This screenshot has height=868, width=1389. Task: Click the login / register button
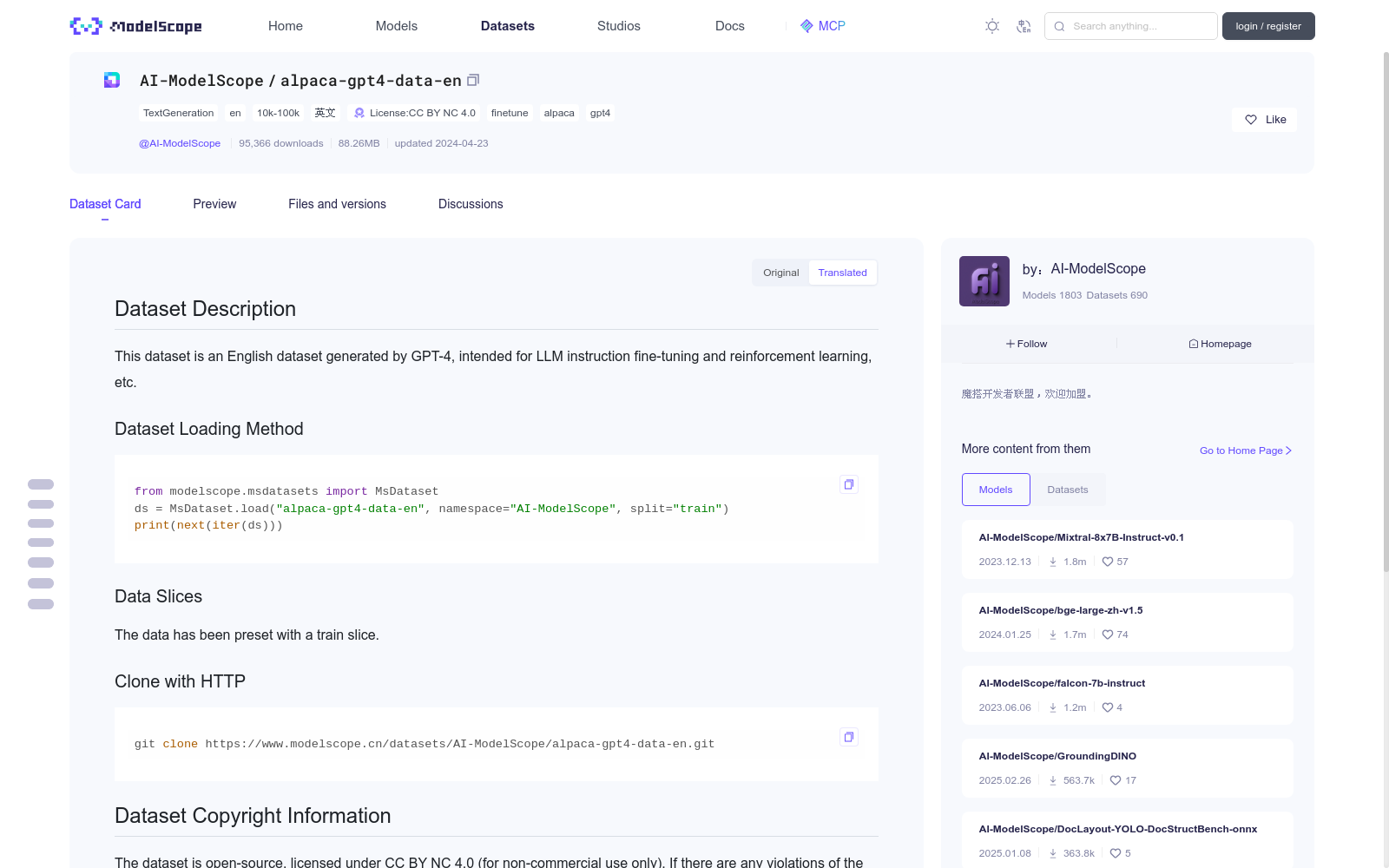point(1268,26)
